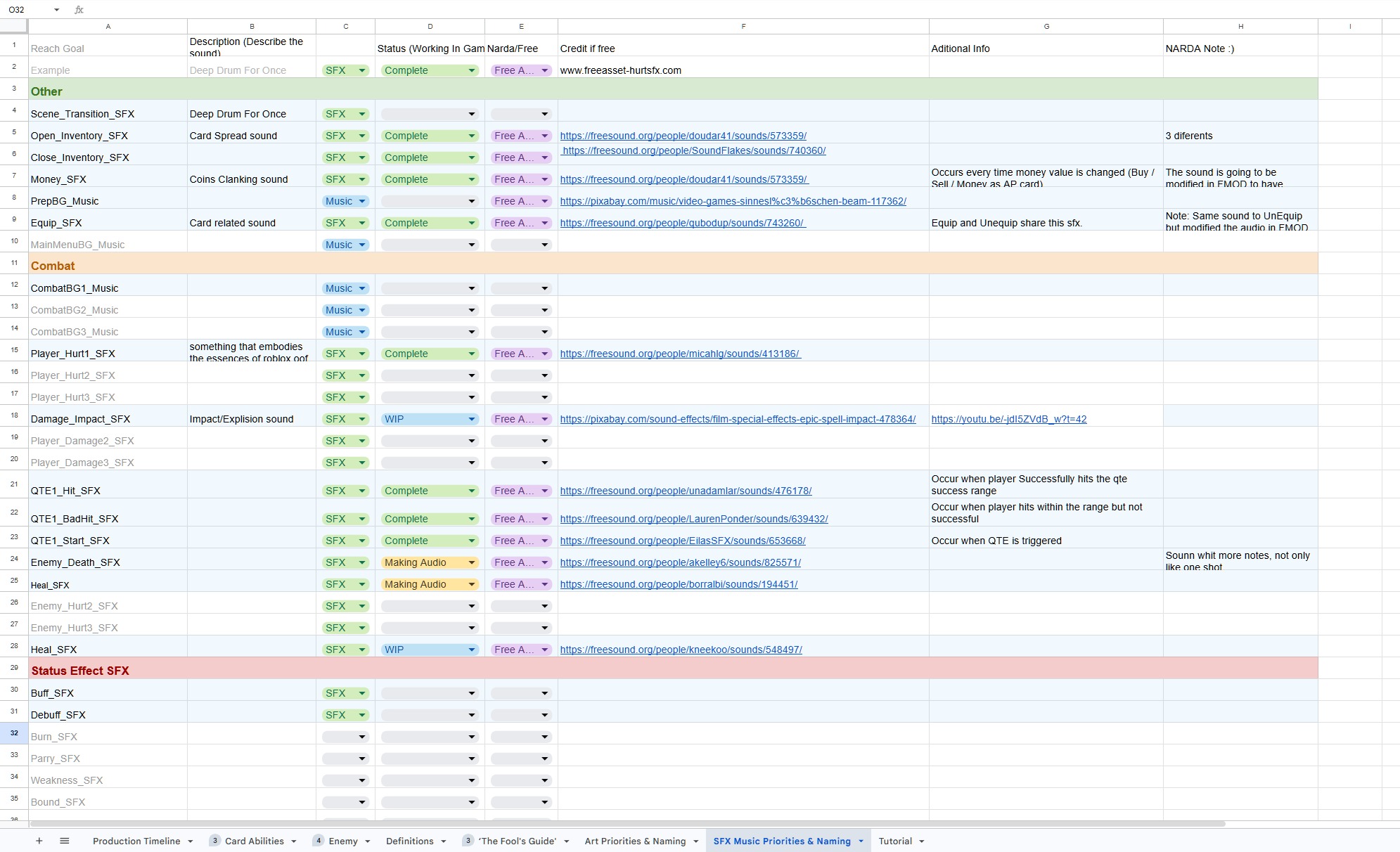Open the kneekoo 548497 freesound link
The image size is (1400, 852).
[681, 650]
